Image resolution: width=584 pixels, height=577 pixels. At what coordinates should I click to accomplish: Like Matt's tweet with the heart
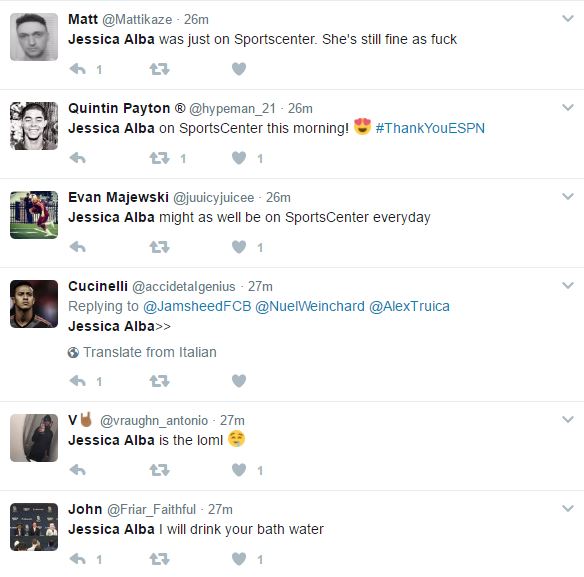(239, 69)
